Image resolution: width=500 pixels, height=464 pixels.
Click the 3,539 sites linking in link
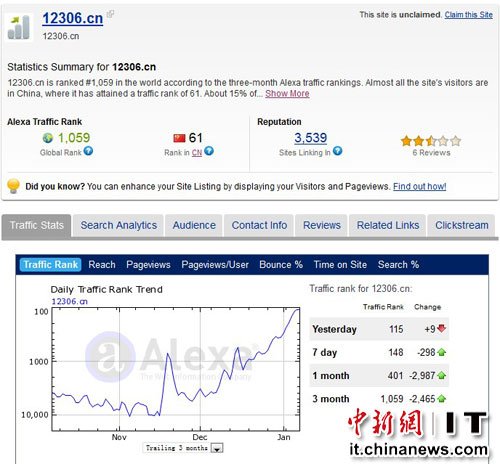(x=311, y=138)
